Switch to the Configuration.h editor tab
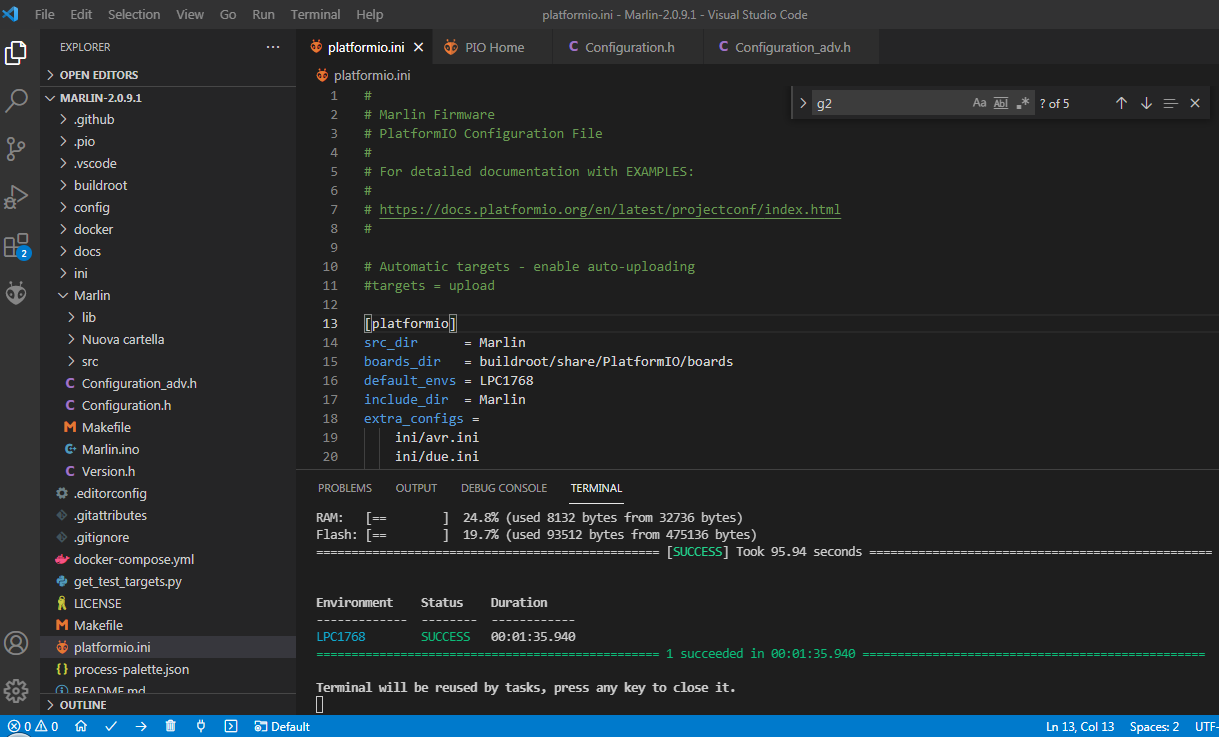 pyautogui.click(x=628, y=47)
